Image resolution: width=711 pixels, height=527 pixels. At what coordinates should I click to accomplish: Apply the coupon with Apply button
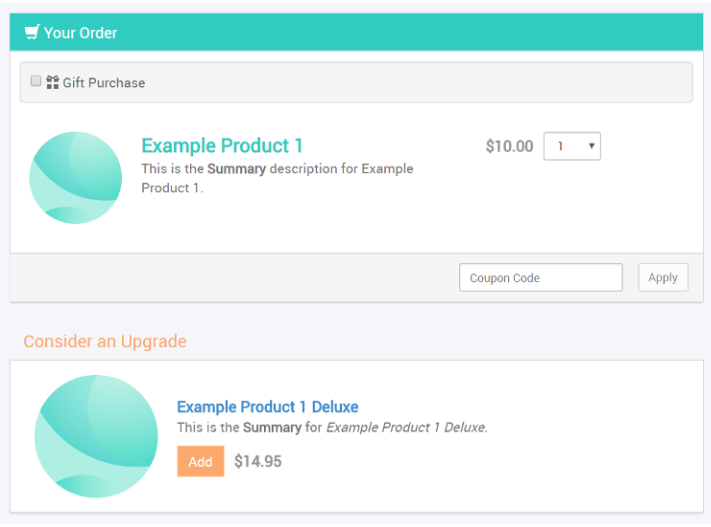pyautogui.click(x=663, y=278)
